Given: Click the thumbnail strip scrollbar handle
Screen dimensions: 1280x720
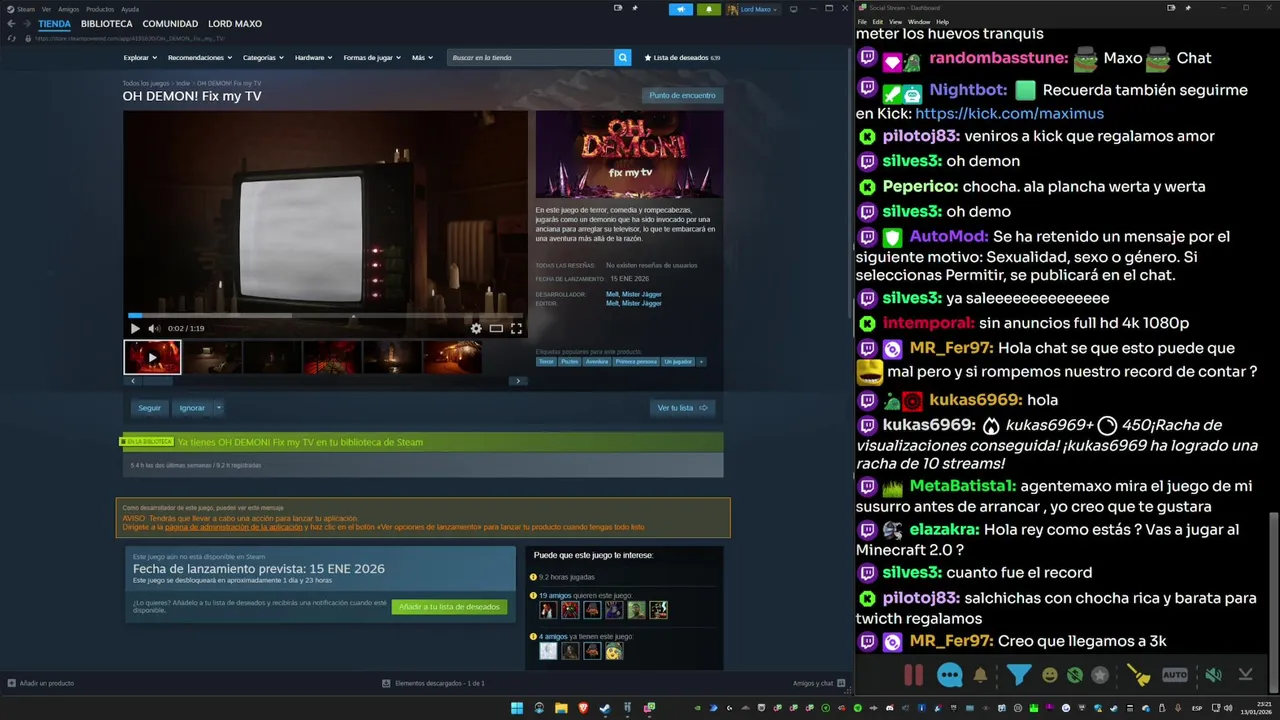Looking at the screenshot, I should pyautogui.click(x=158, y=381).
